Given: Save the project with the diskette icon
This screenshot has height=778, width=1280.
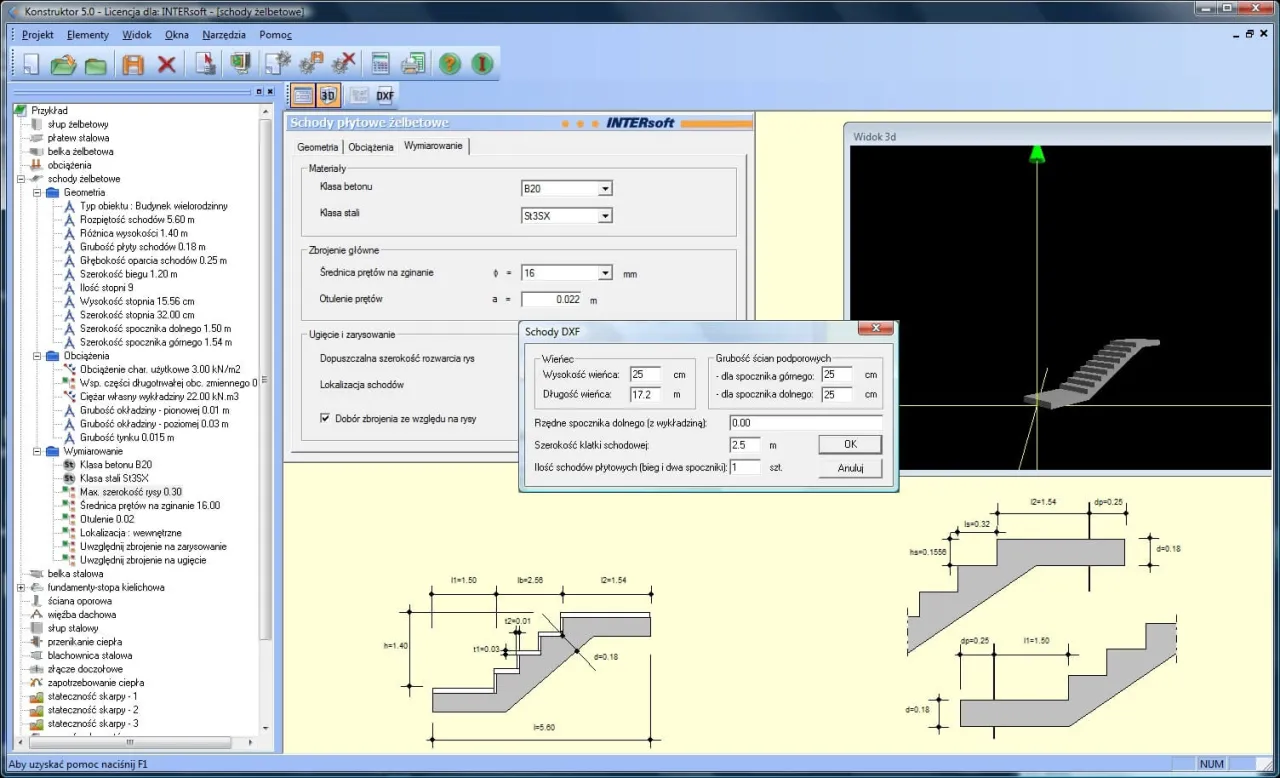Looking at the screenshot, I should point(134,63).
